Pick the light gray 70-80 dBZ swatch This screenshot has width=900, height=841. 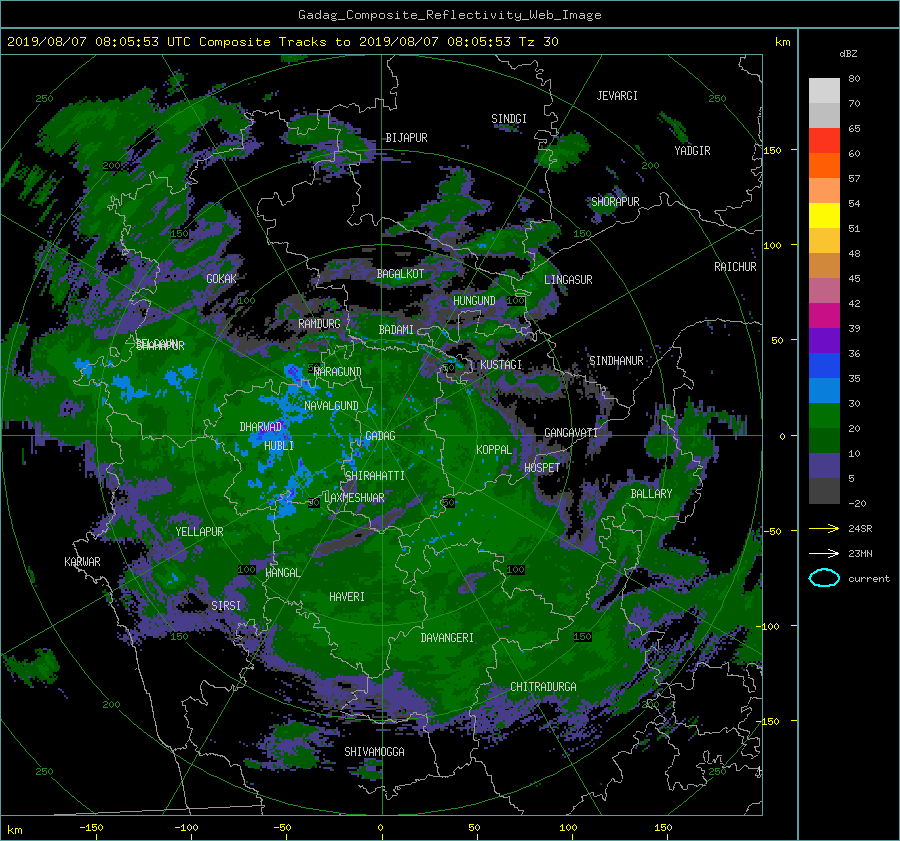(824, 91)
